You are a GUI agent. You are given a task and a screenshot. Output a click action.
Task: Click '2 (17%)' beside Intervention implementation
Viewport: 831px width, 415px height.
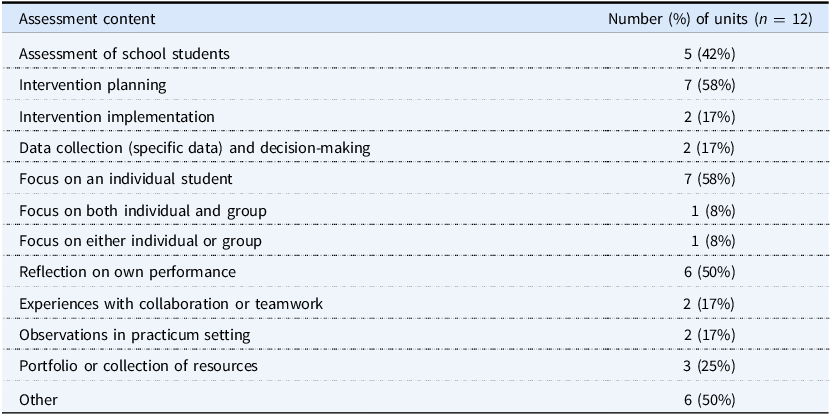(709, 117)
